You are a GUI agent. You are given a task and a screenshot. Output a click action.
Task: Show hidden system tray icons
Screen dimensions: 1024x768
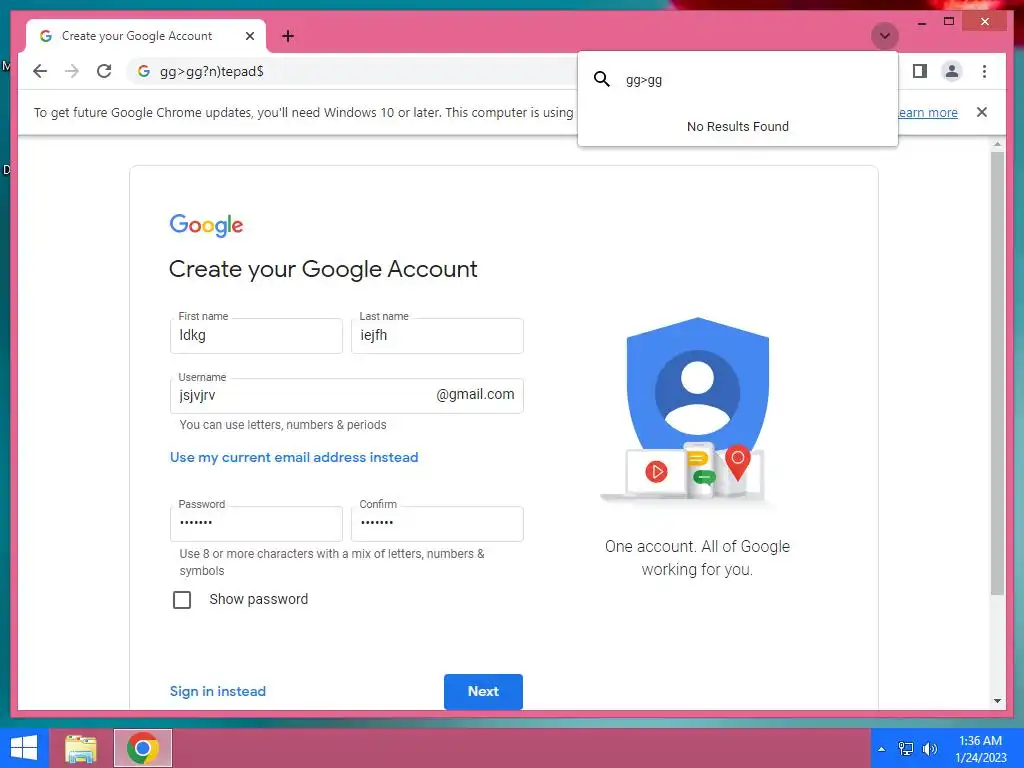pos(882,749)
